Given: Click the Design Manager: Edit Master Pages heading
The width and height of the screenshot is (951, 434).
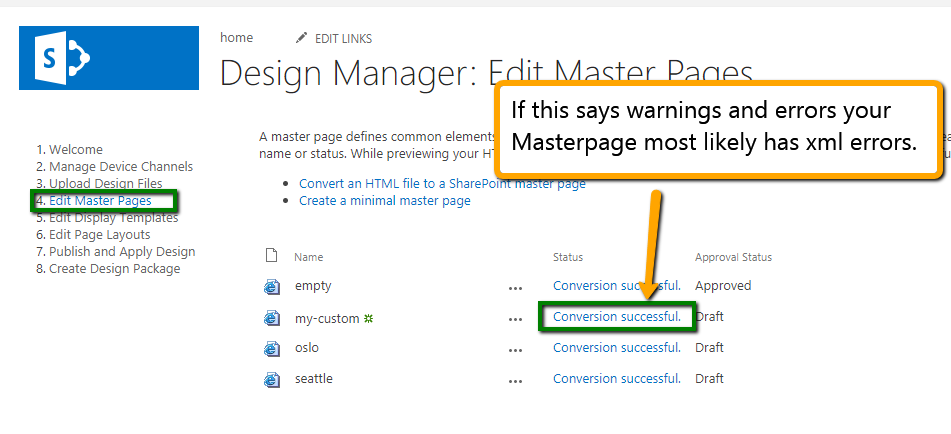Looking at the screenshot, I should click(x=486, y=73).
